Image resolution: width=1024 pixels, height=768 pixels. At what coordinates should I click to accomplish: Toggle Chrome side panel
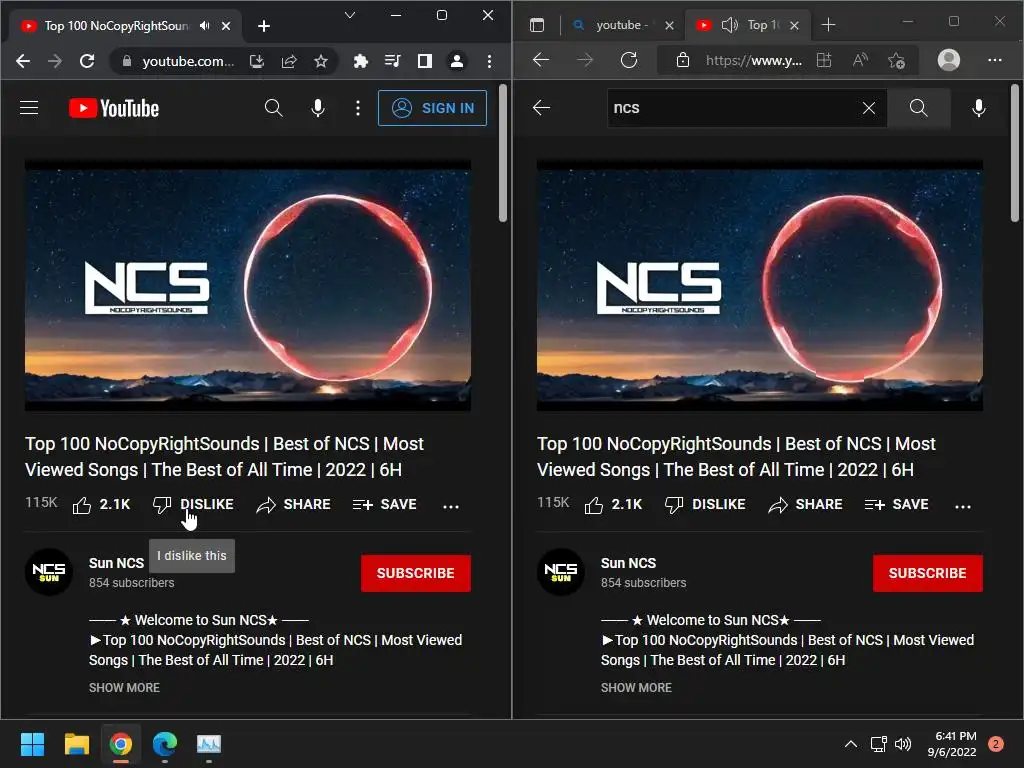(424, 61)
